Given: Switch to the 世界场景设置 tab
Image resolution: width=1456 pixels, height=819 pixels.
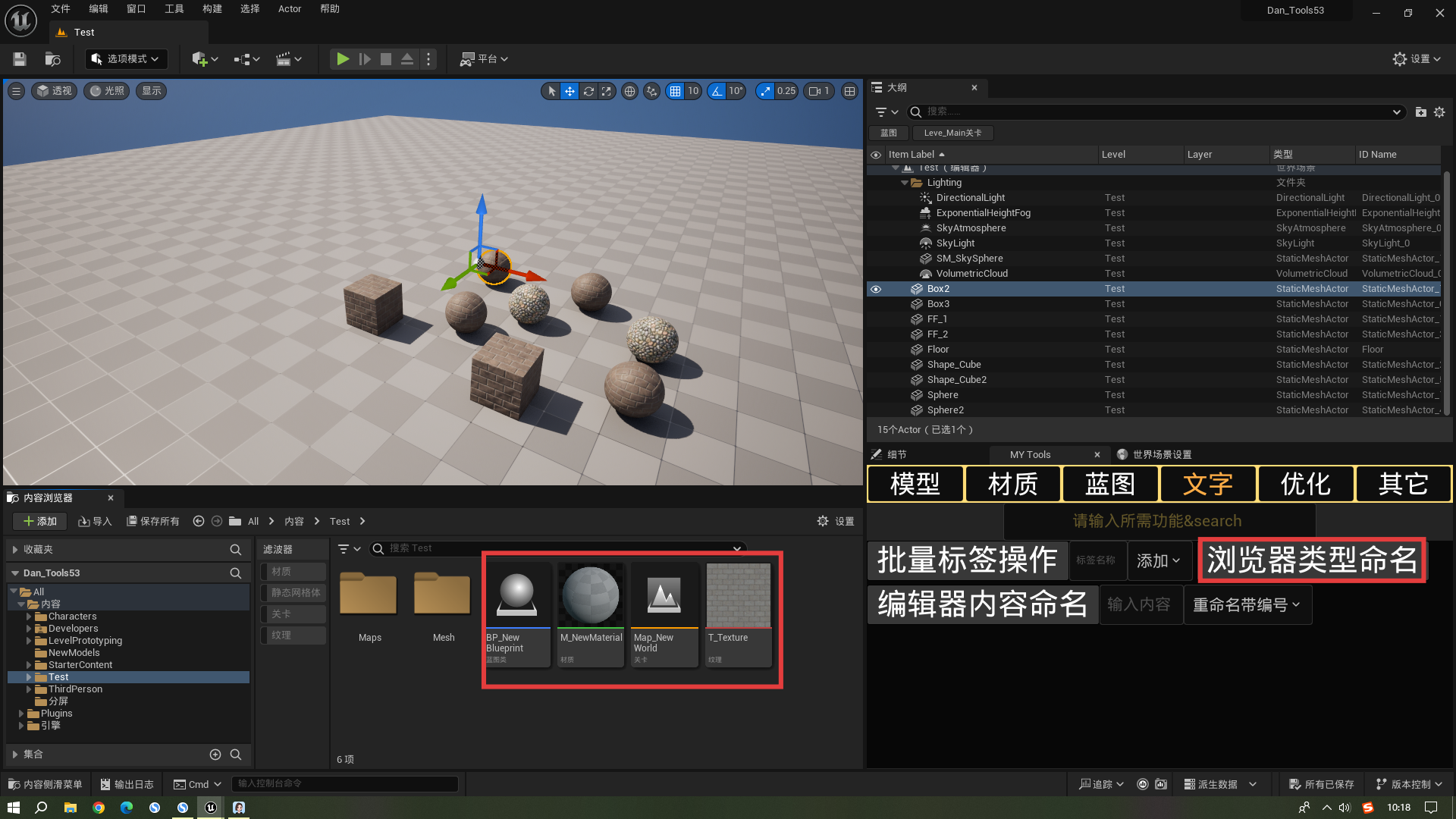Looking at the screenshot, I should 1153,455.
